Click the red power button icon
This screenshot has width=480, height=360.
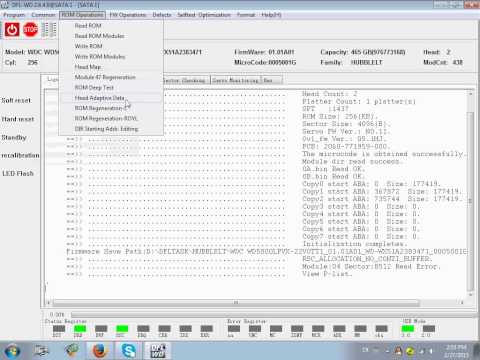pos(12,30)
